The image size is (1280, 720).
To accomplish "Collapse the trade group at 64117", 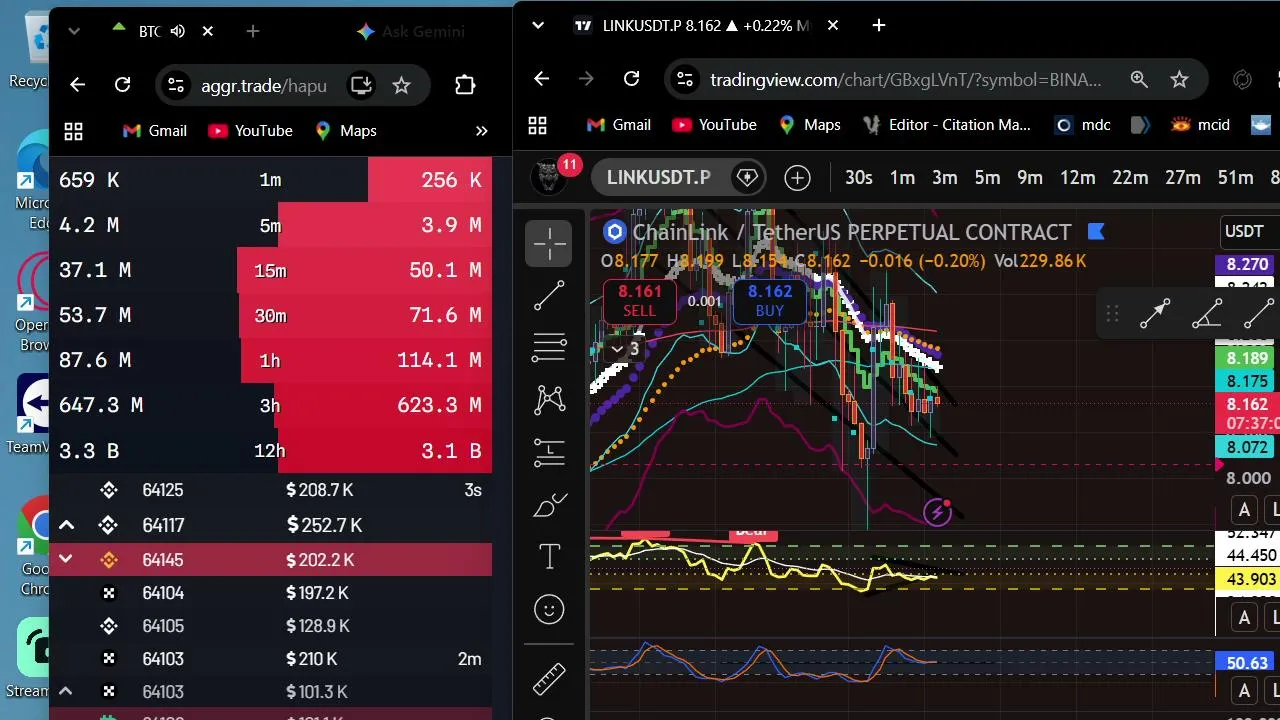I will [x=66, y=525].
